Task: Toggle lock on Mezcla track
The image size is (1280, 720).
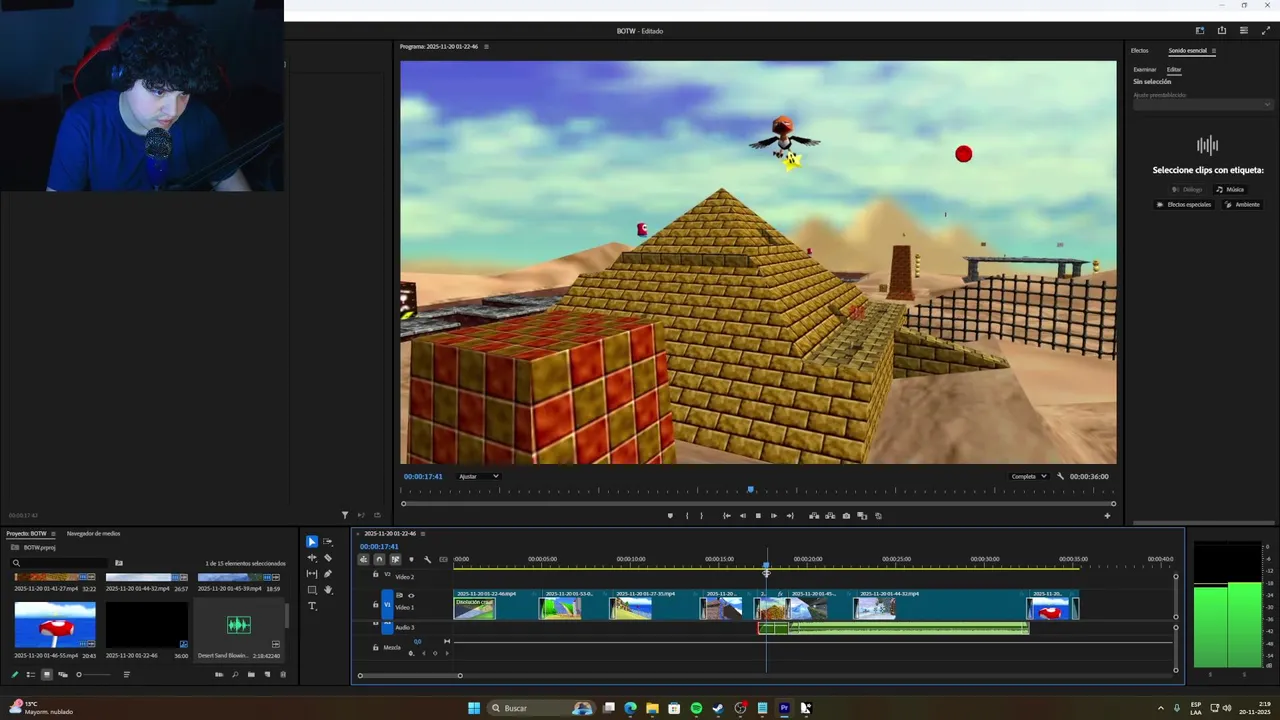Action: [x=375, y=648]
